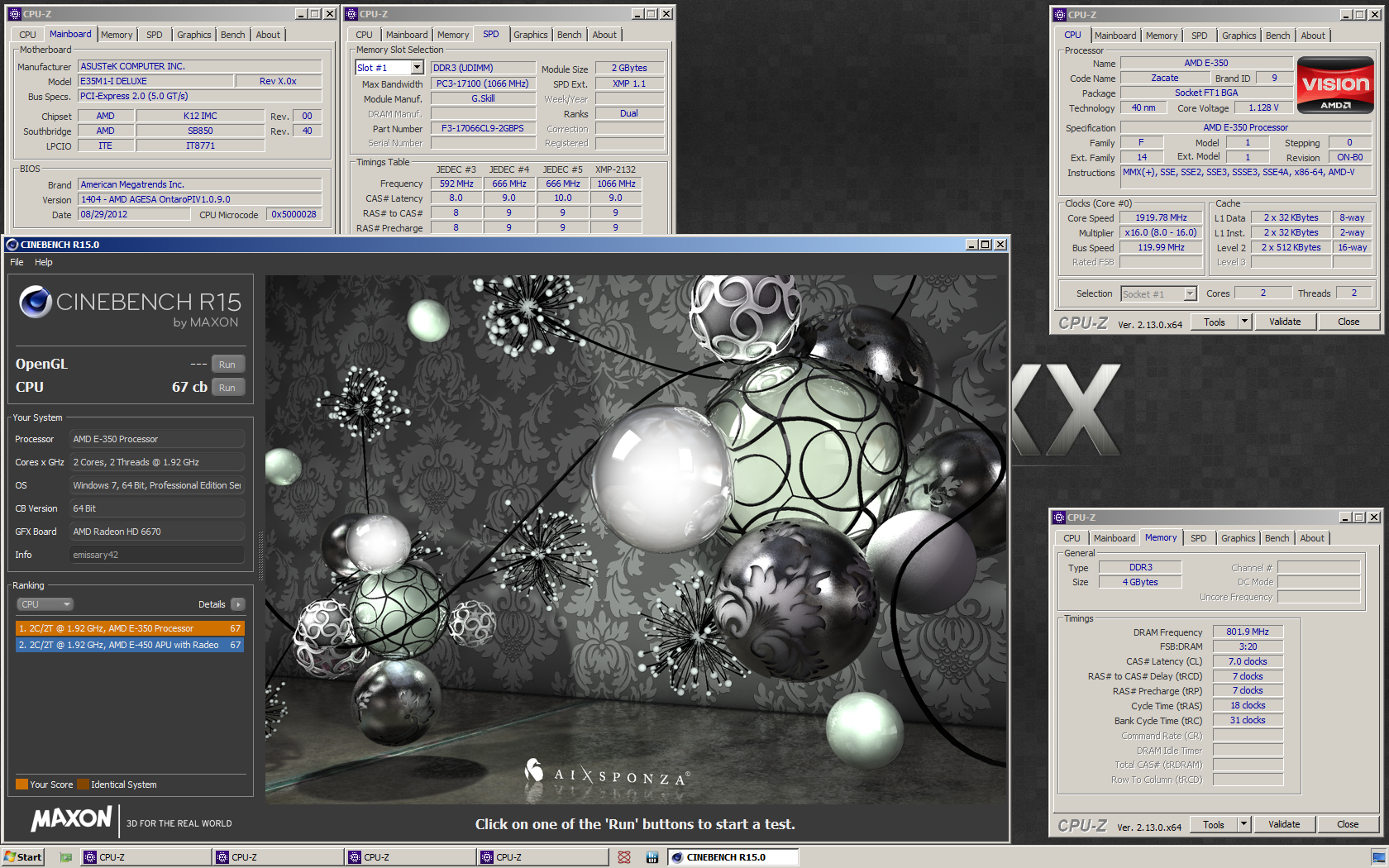1389x868 pixels.
Task: Click the MAXON logo at bottom left
Action: coord(71,818)
